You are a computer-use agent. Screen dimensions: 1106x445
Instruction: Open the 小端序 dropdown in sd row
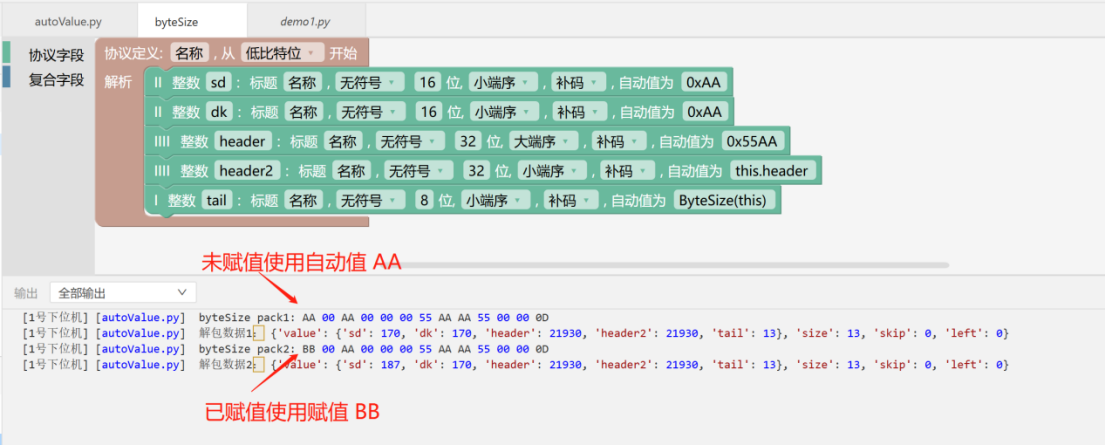(504, 83)
